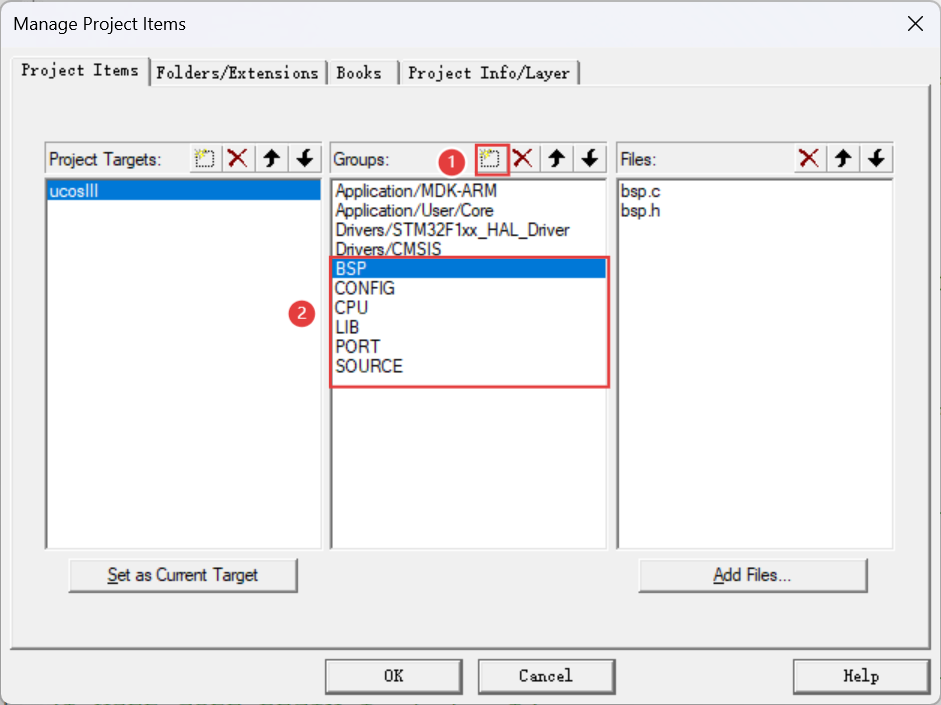The image size is (941, 705).
Task: Move project target down
Action: (305, 159)
